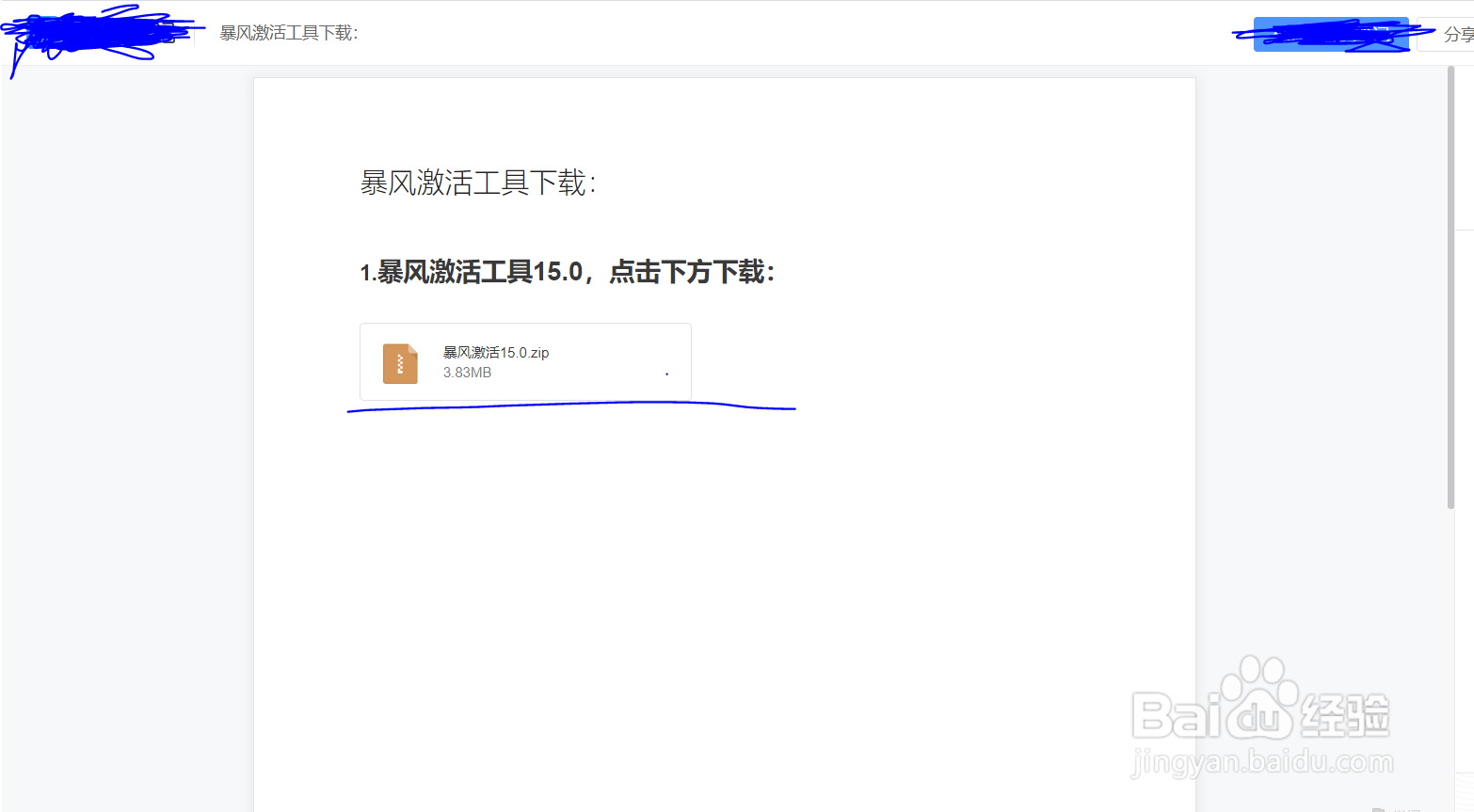The image size is (1474, 812).
Task: Open the zip archive file icon
Action: tap(400, 363)
